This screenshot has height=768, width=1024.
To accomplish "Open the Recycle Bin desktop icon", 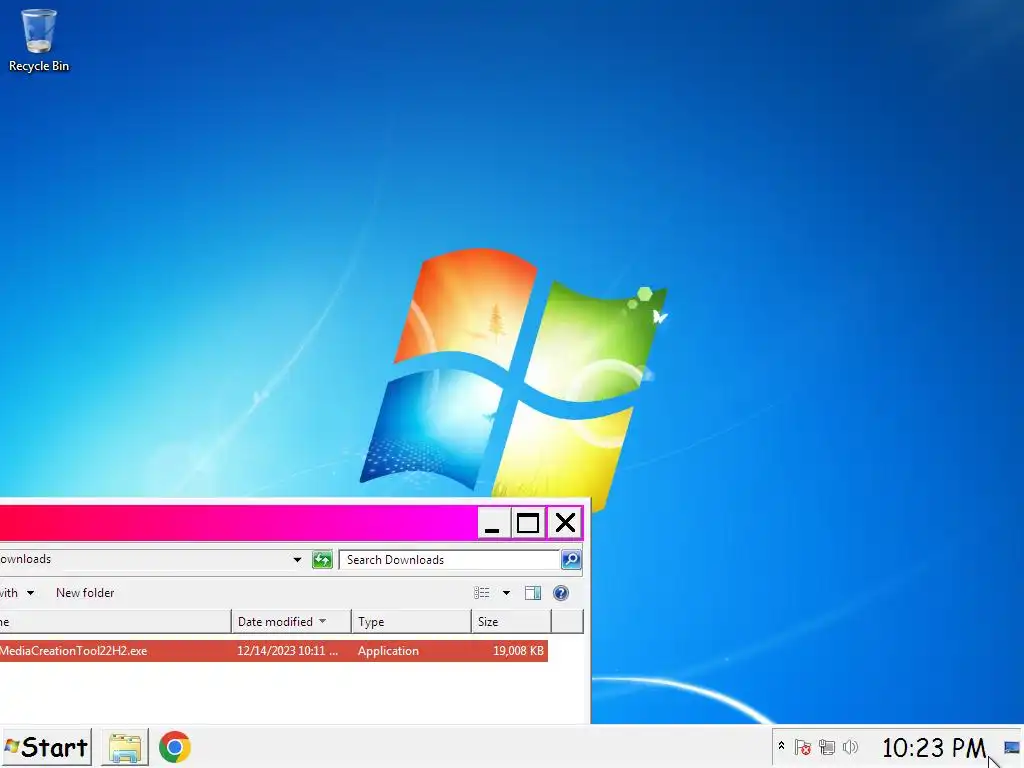I will pyautogui.click(x=39, y=40).
